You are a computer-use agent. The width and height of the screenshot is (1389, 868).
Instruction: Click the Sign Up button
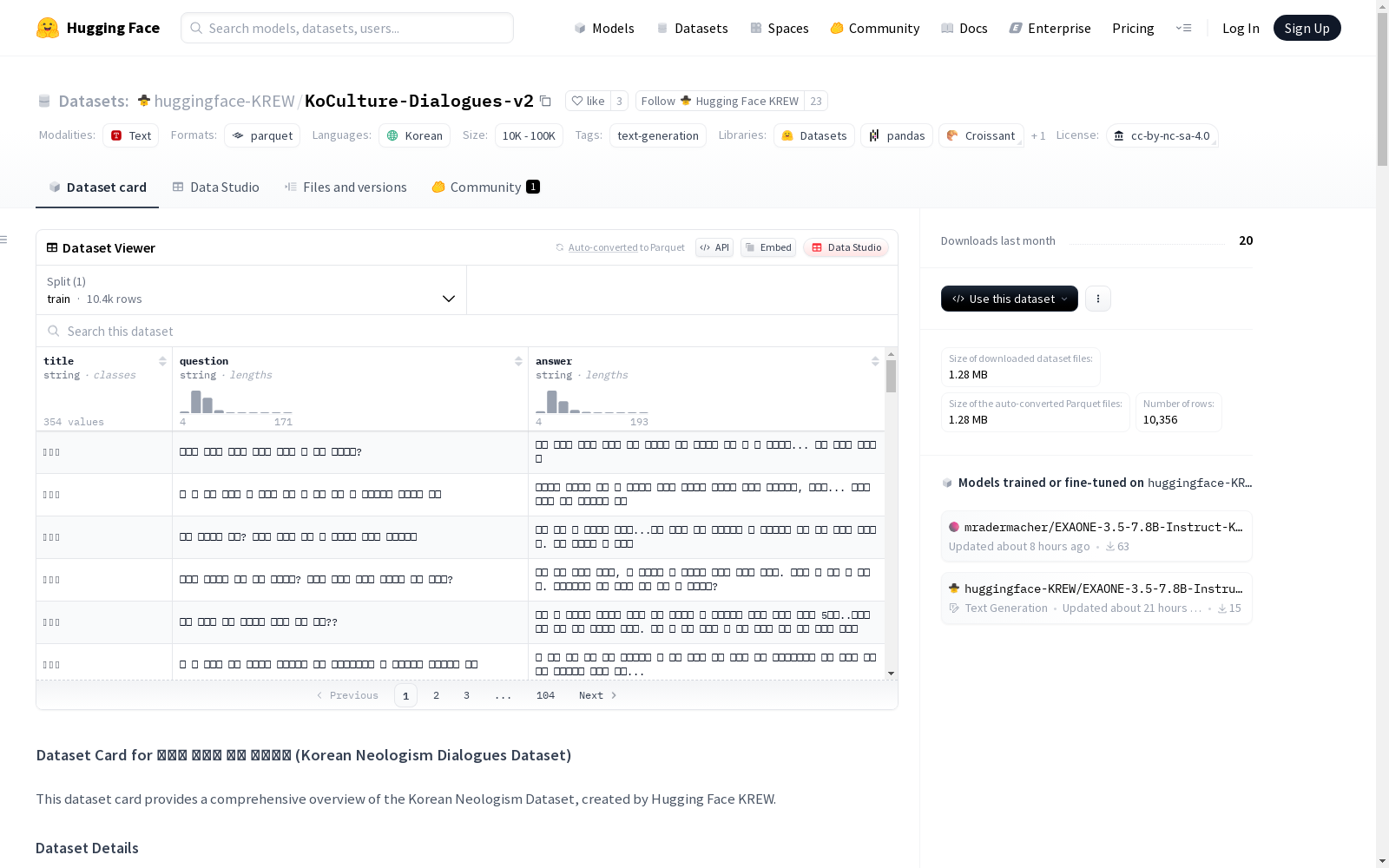[1307, 28]
